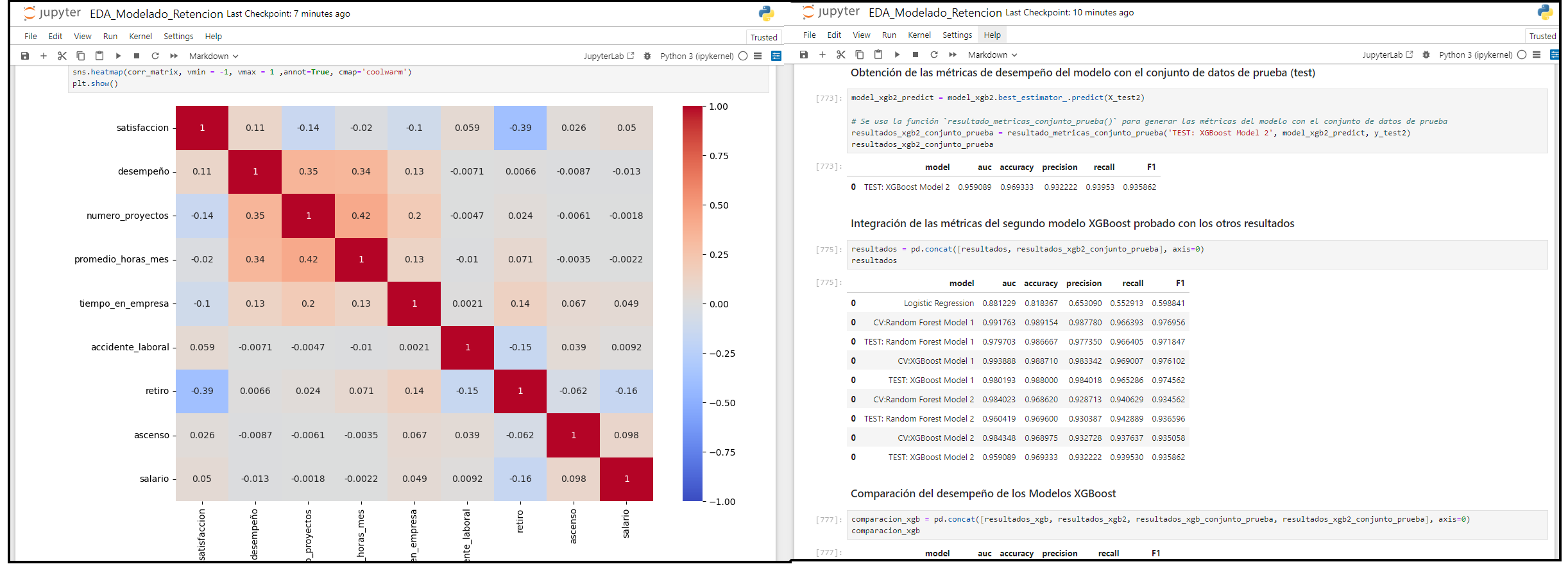Run the current cell in the heatmap notebook

[x=118, y=56]
